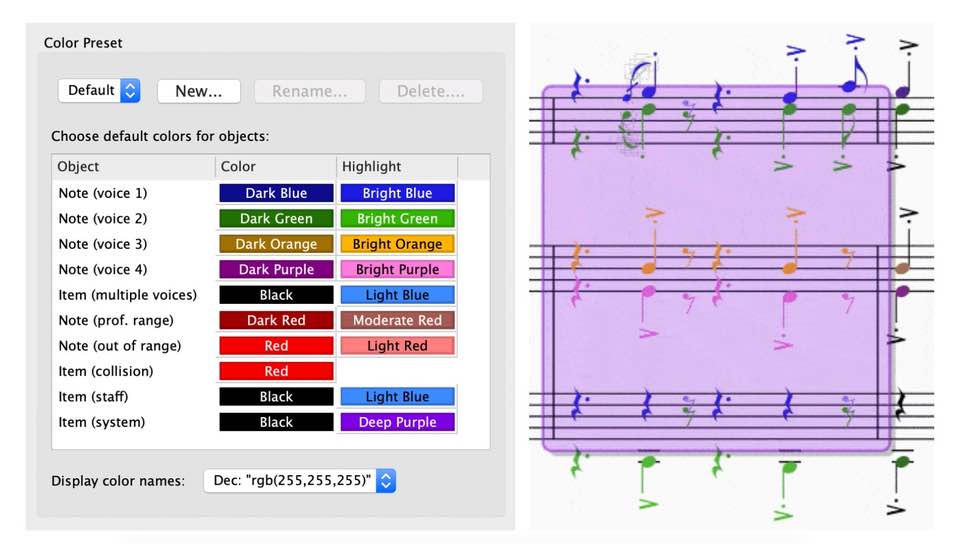Click the greyed-out Rename... button

(310, 91)
